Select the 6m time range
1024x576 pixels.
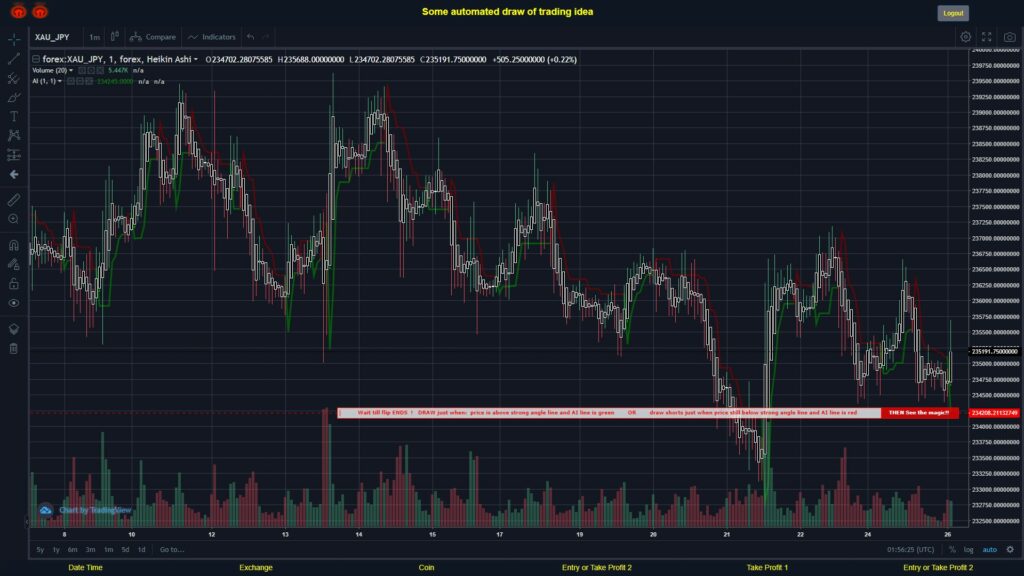click(x=72, y=549)
